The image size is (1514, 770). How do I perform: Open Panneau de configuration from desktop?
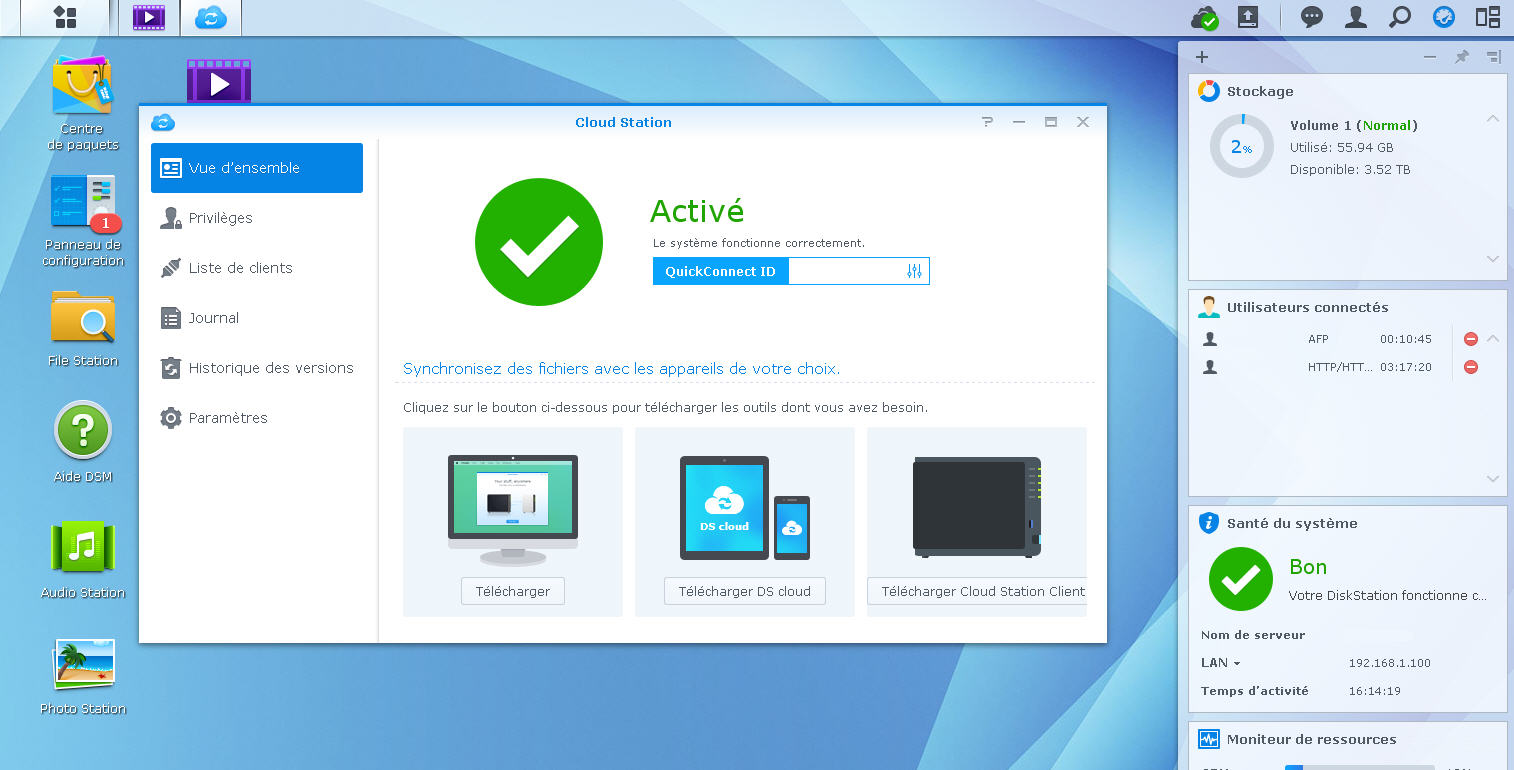(83, 203)
